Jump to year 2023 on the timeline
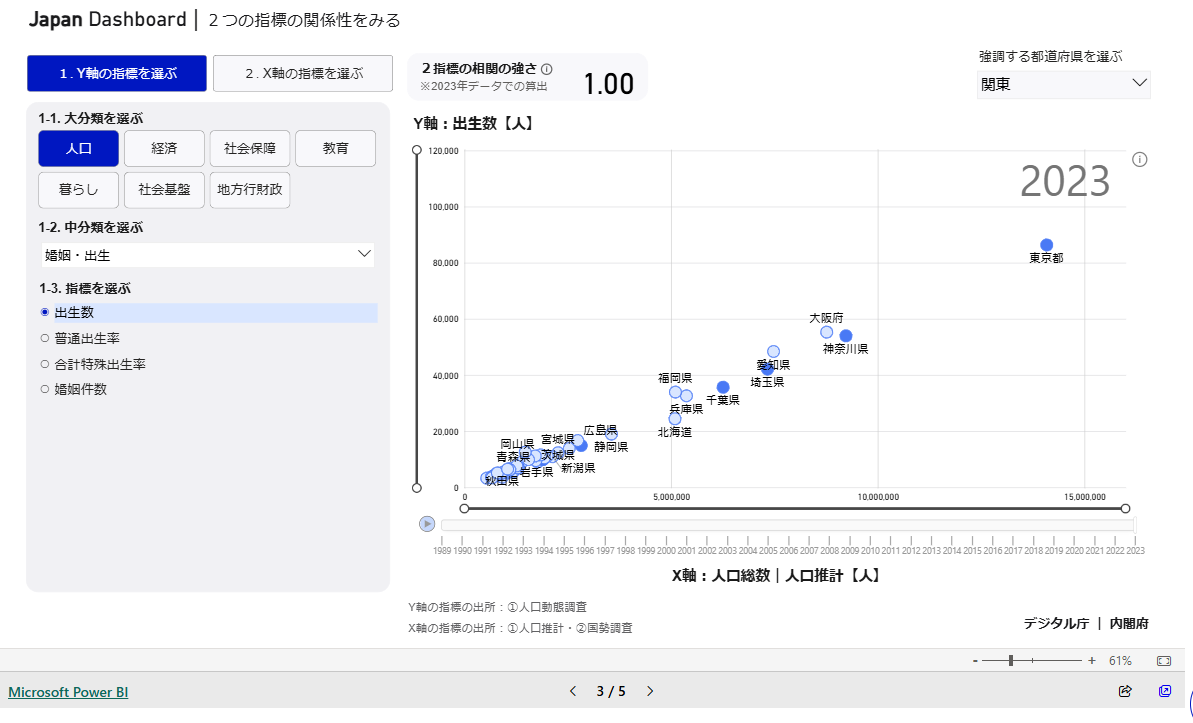 coord(1135,550)
